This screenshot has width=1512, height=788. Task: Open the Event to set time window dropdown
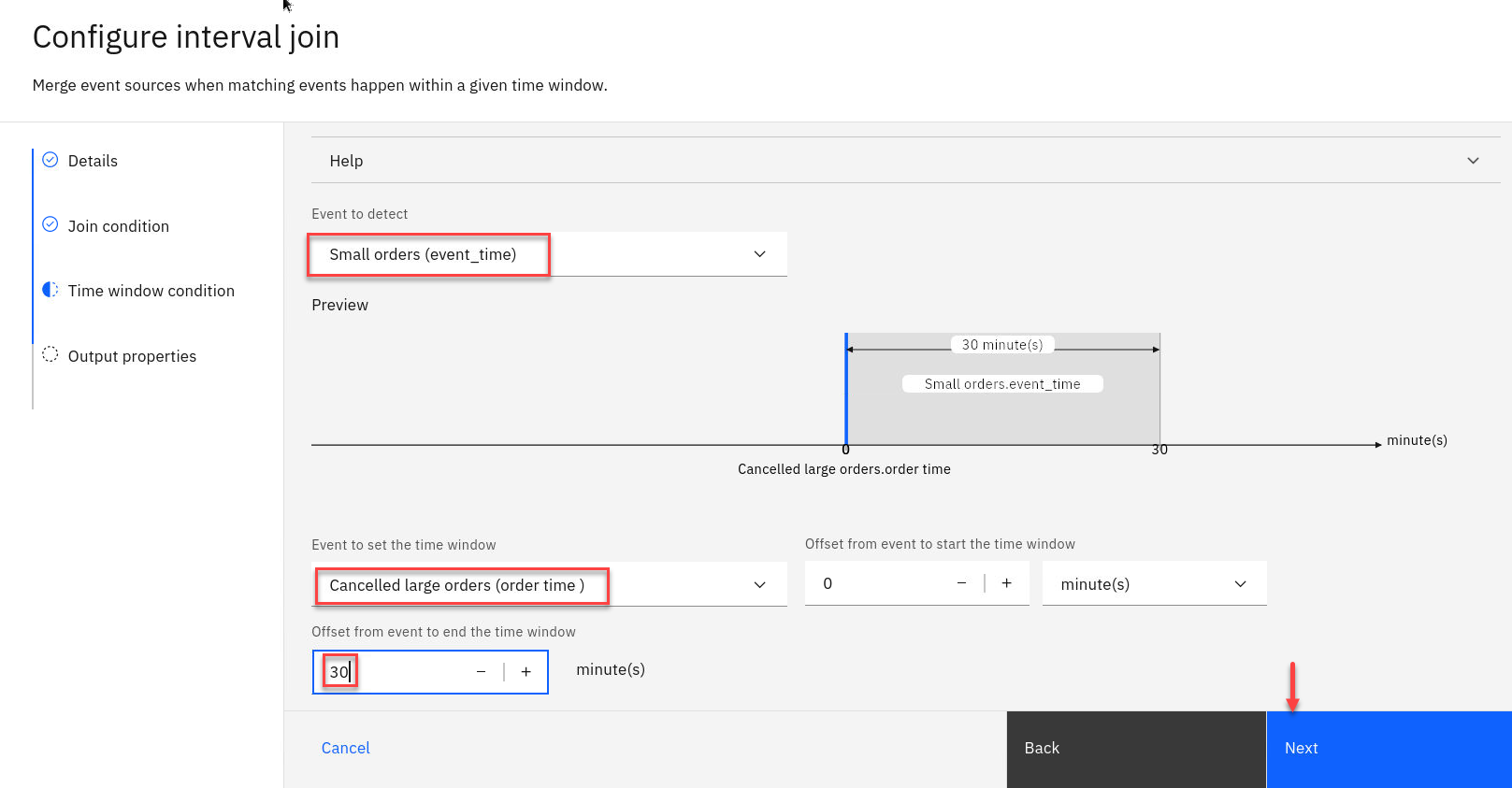(x=759, y=585)
